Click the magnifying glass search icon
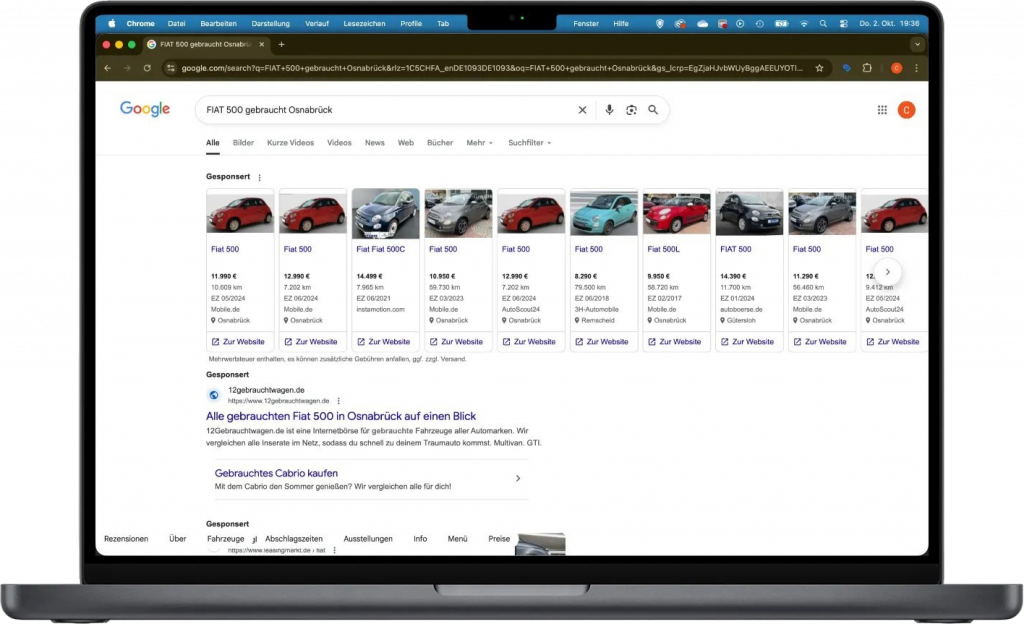 point(653,110)
